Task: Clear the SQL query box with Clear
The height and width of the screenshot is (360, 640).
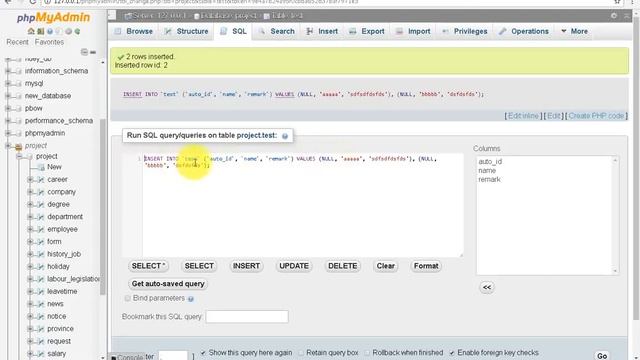Action: pos(385,266)
